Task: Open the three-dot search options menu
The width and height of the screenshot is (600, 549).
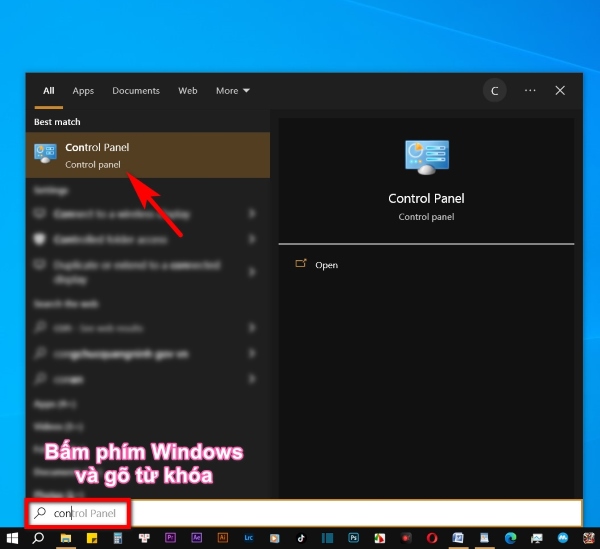Action: 530,91
